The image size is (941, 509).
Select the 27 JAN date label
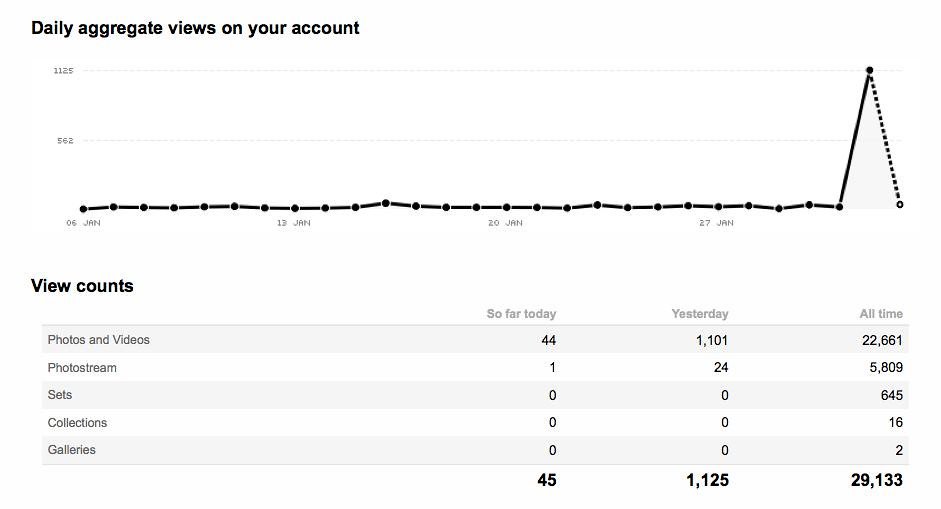point(718,223)
